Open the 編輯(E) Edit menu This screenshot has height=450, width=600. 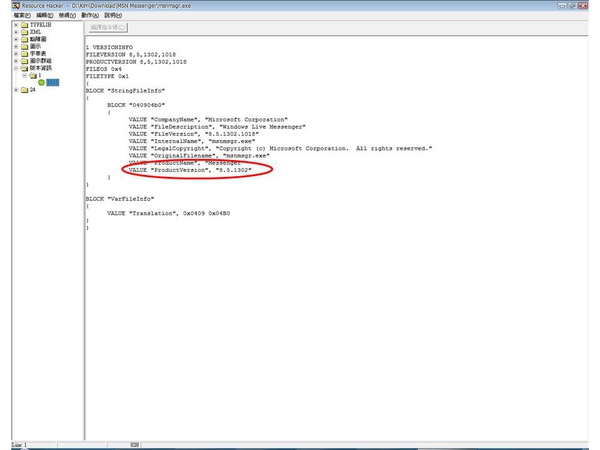[x=44, y=15]
